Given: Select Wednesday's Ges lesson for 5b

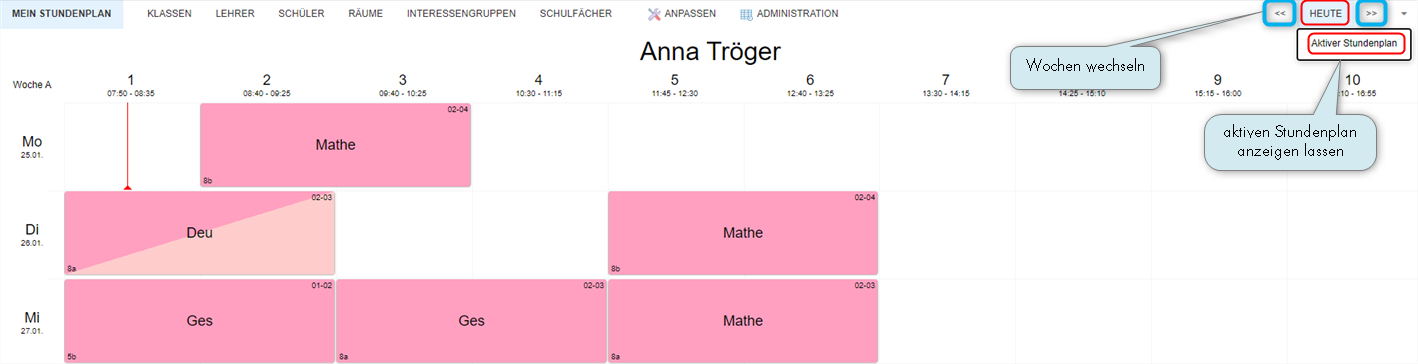Looking at the screenshot, I should [200, 321].
